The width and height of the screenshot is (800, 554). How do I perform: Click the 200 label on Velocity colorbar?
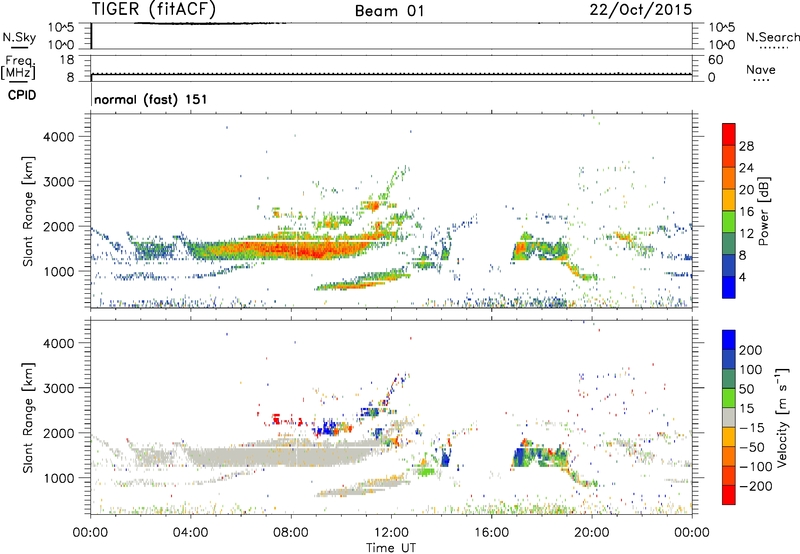(751, 350)
